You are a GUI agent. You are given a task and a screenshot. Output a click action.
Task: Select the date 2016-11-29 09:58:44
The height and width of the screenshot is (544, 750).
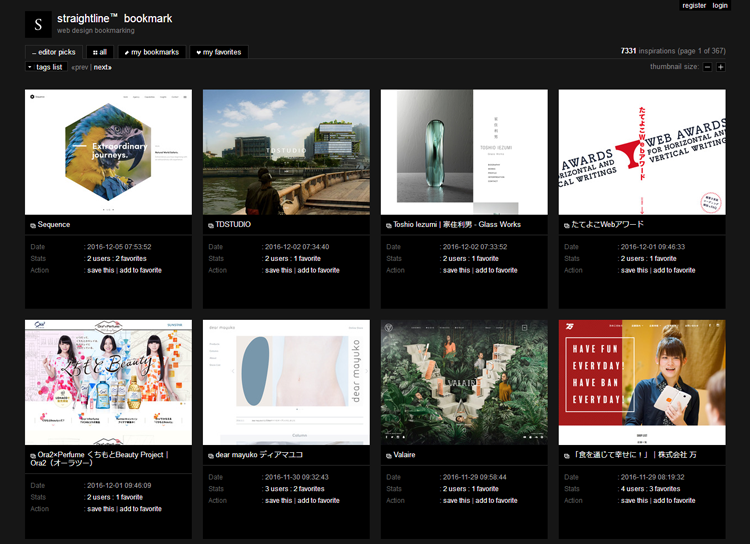474,477
